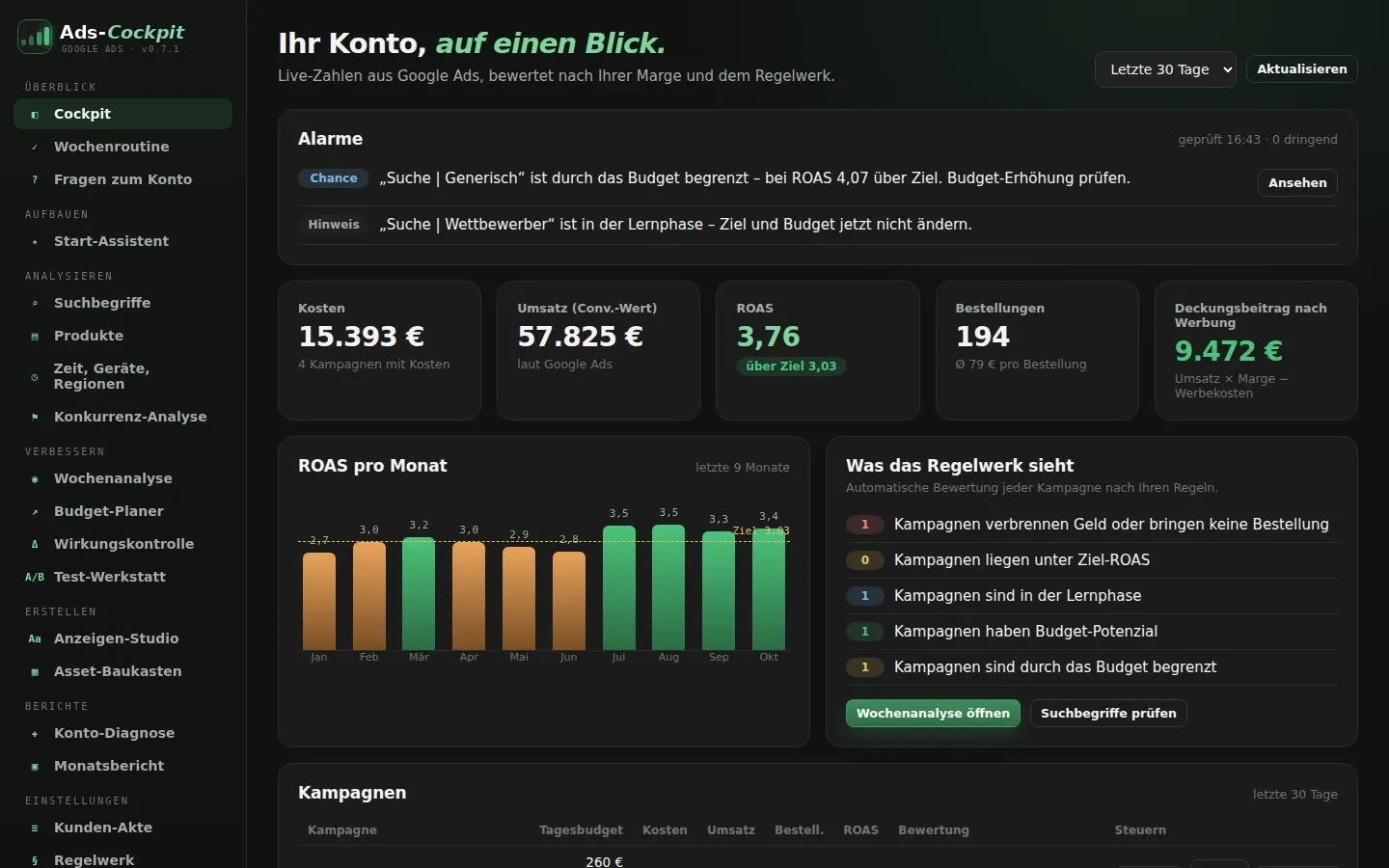
Task: Click Ansehen on the Chance alarm
Action: pos(1297,182)
